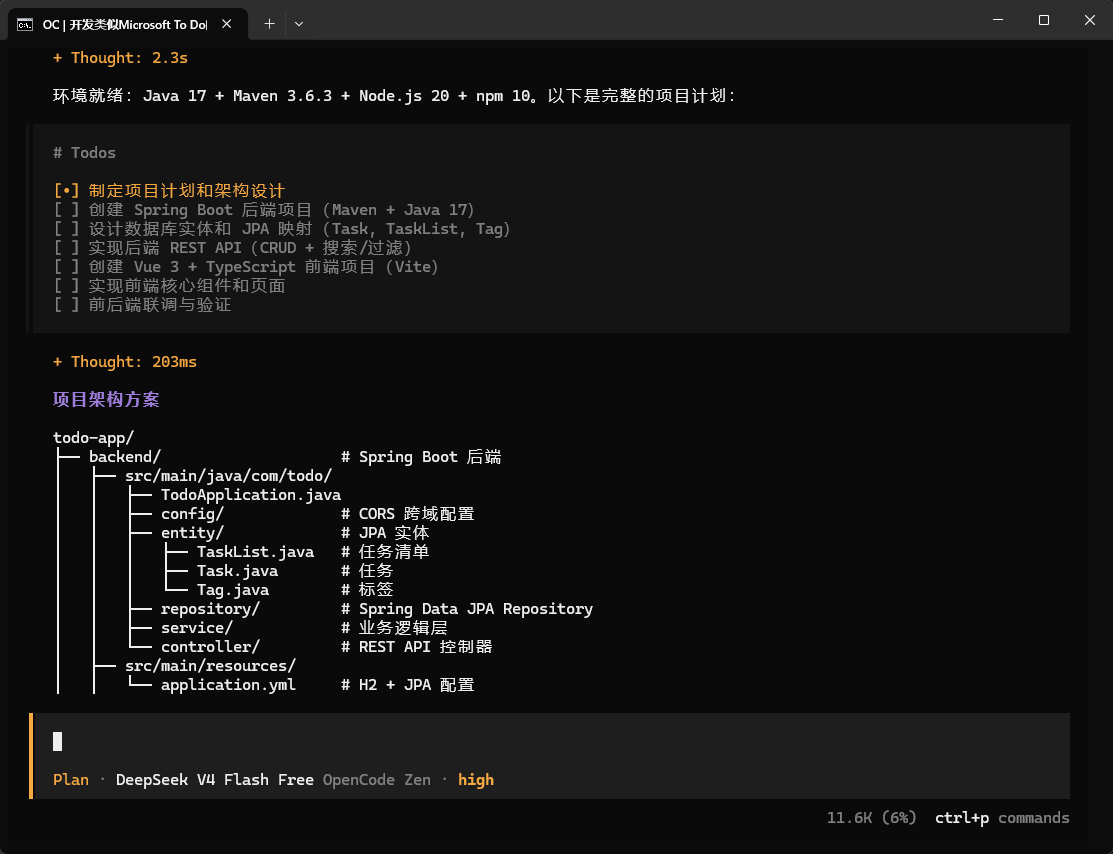Image resolution: width=1113 pixels, height=854 pixels.
Task: Click Tag.java in the tree
Action: (233, 591)
